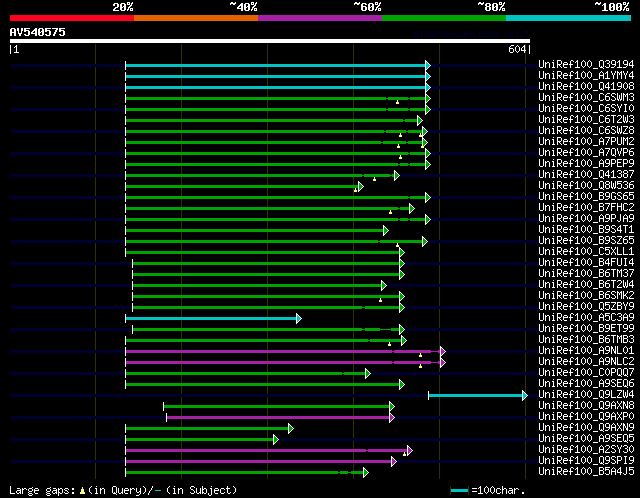This screenshot has width=640, height=498.
Task: Click the =100char. scale legend
Action: pyautogui.click(x=488, y=490)
